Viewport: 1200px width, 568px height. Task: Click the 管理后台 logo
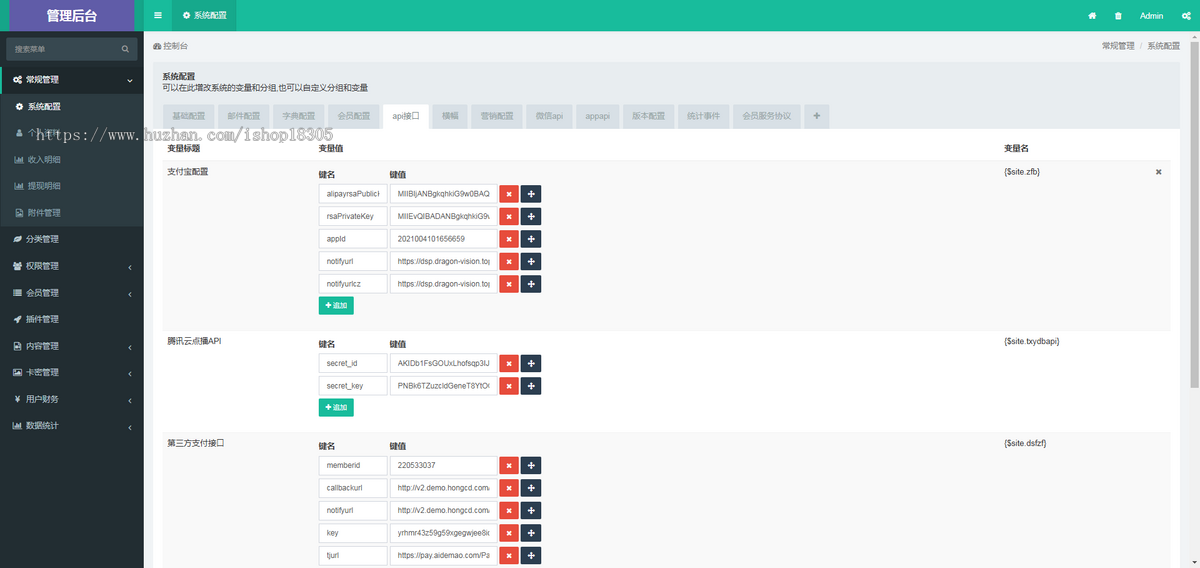pyautogui.click(x=72, y=15)
